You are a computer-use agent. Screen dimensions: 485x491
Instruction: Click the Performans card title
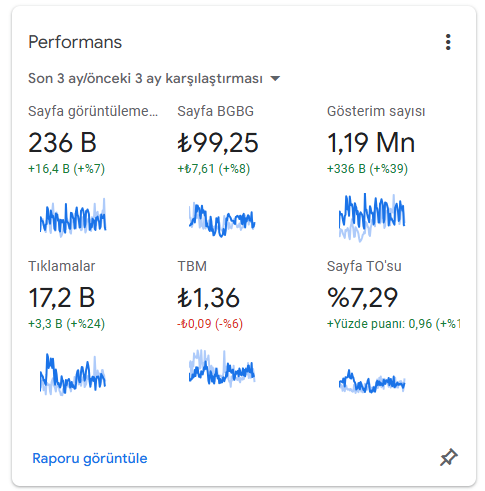tap(75, 42)
